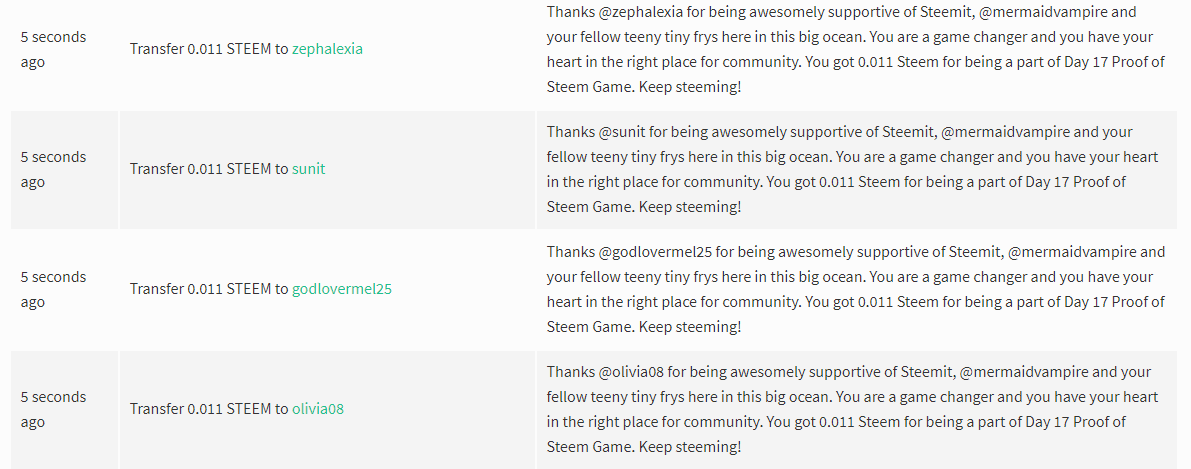This screenshot has height=469, width=1191.
Task: Select the memo starting with Thanks @olivia08
Action: pyautogui.click(x=852, y=409)
